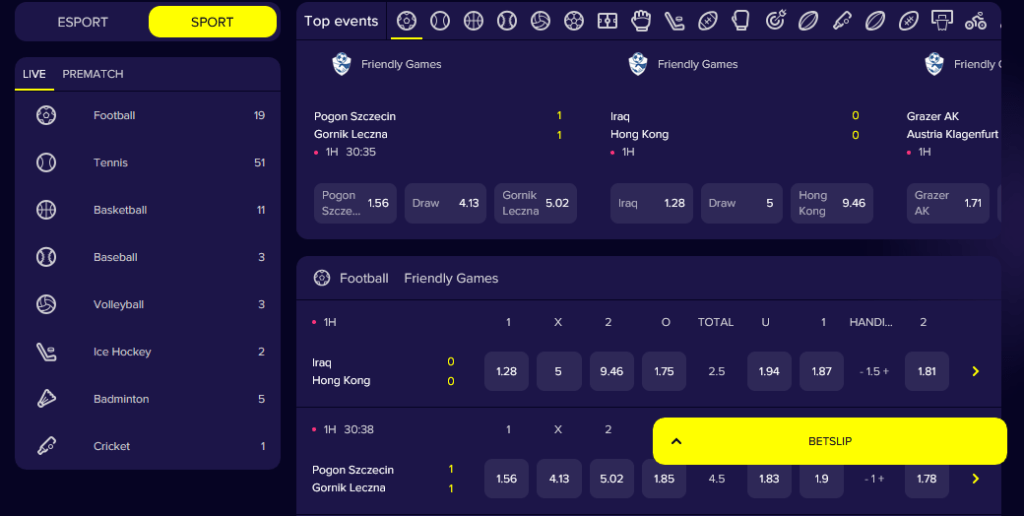The width and height of the screenshot is (1024, 516).
Task: Click the 2.5 total value in Iraq row
Action: [716, 372]
